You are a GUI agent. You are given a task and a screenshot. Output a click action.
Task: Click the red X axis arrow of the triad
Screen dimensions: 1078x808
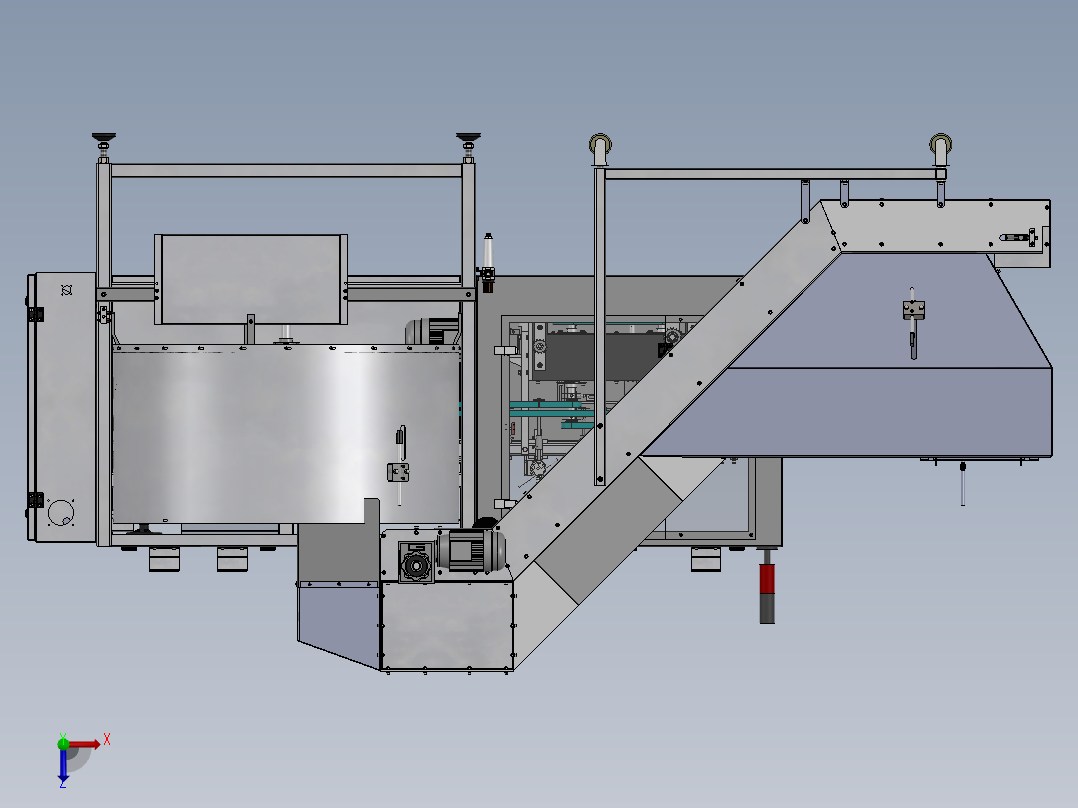[x=84, y=744]
